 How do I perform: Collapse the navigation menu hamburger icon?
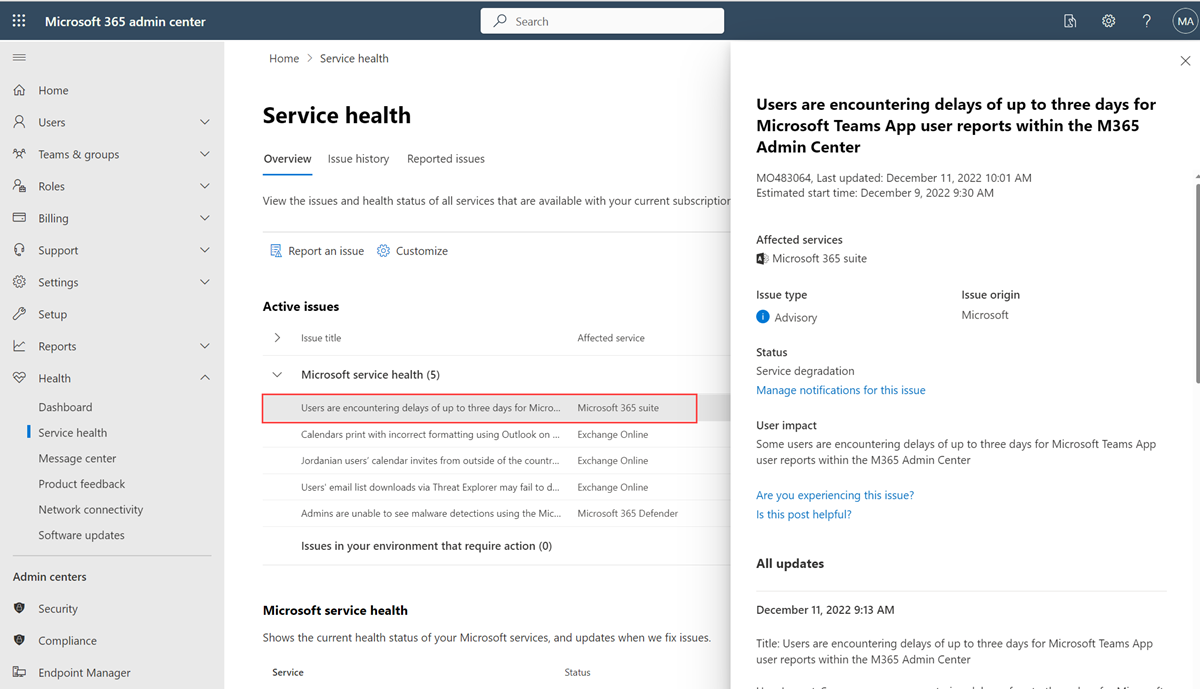click(x=19, y=58)
